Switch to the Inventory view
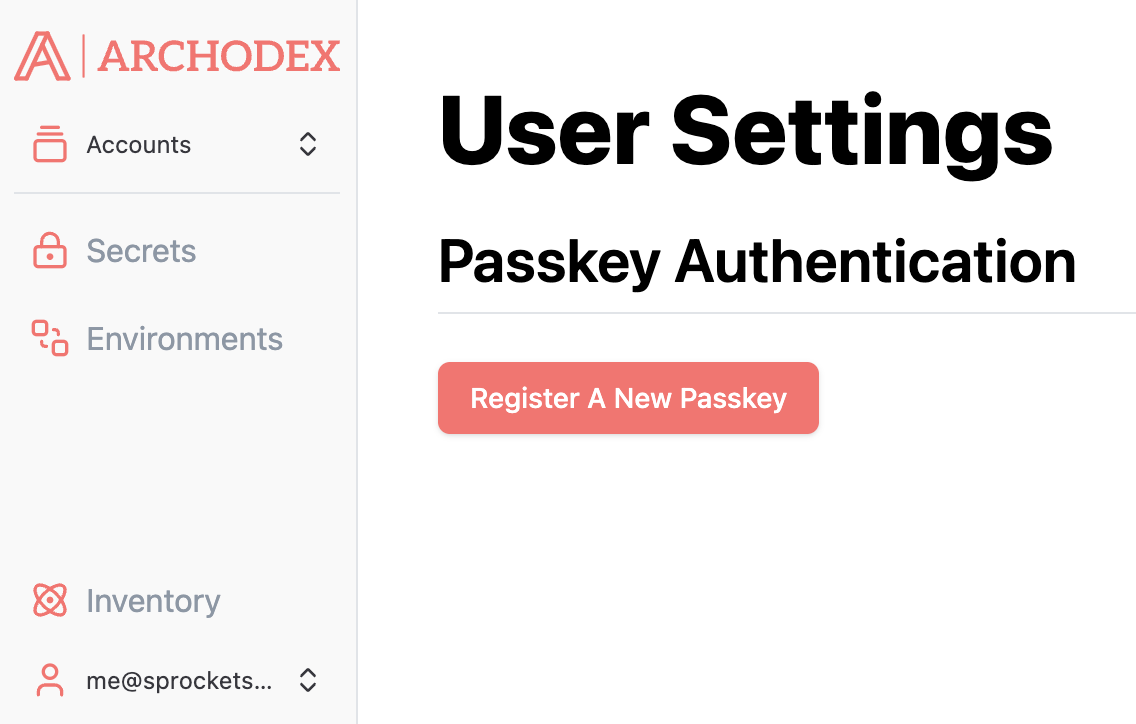This screenshot has width=1136, height=724. [x=153, y=601]
